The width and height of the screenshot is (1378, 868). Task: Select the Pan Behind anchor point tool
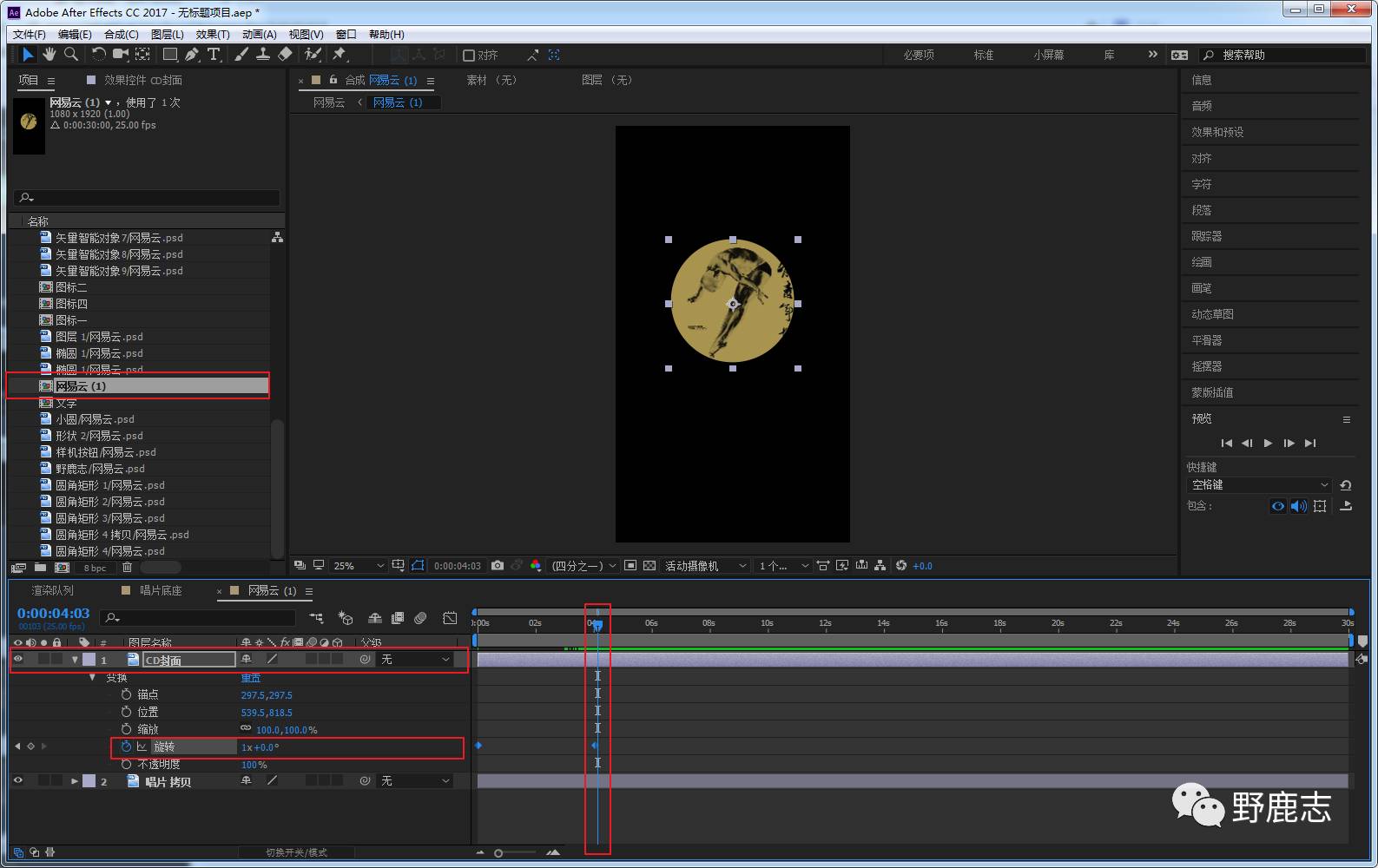point(143,55)
